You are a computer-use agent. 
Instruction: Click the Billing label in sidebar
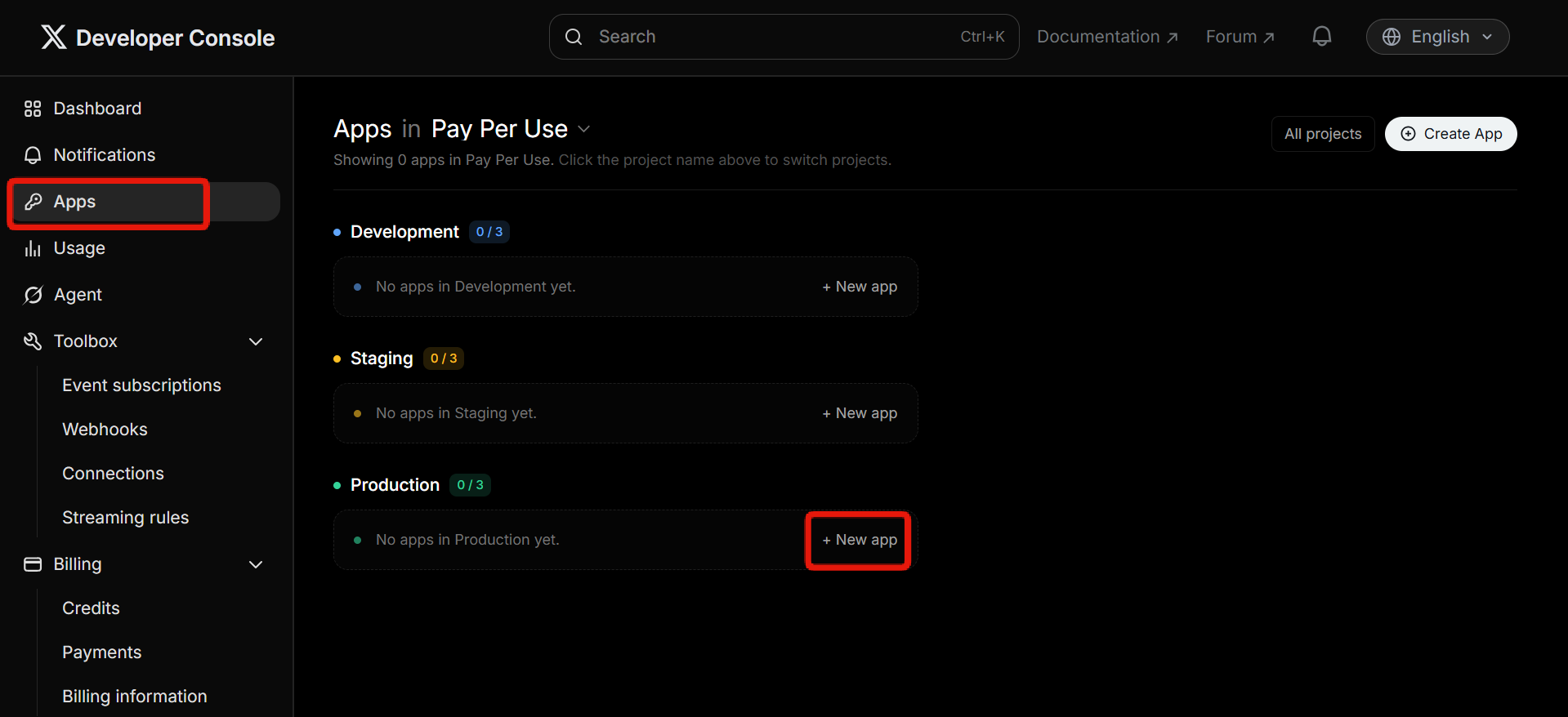pos(78,564)
